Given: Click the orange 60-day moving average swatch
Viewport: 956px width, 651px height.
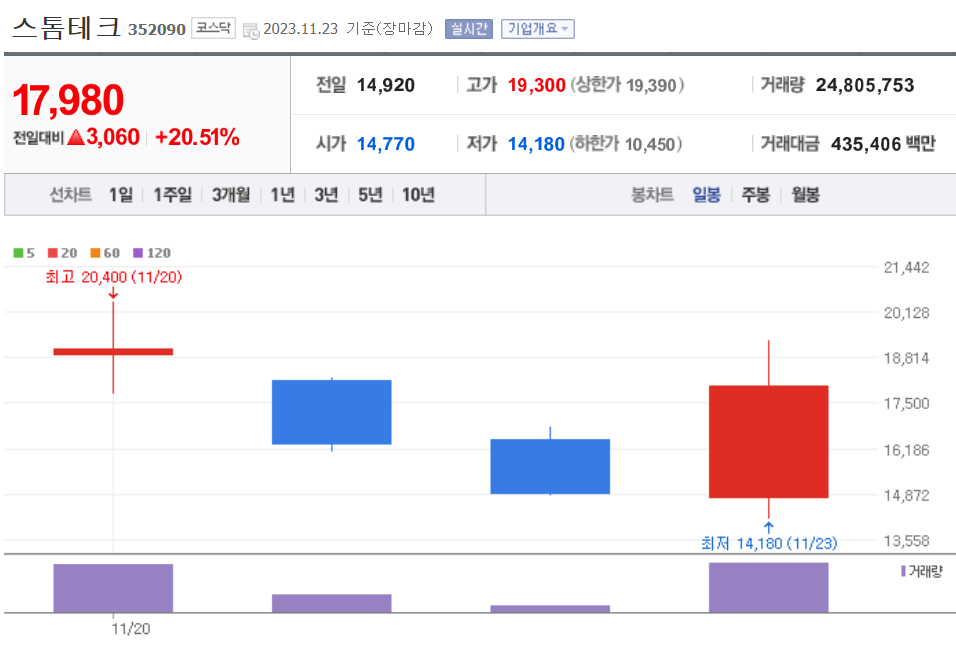Looking at the screenshot, I should (95, 253).
